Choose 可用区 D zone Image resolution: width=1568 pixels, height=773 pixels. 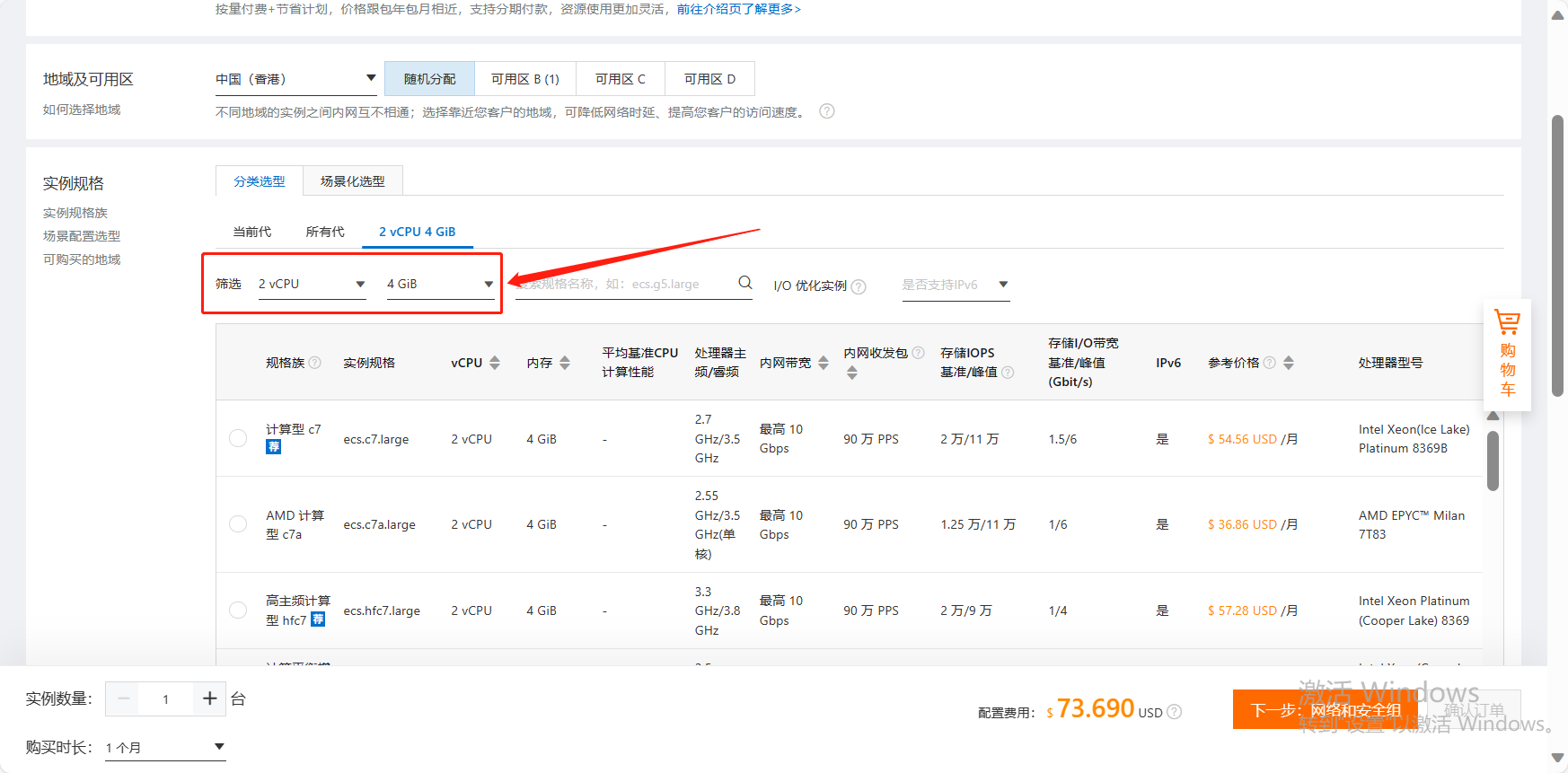709,79
